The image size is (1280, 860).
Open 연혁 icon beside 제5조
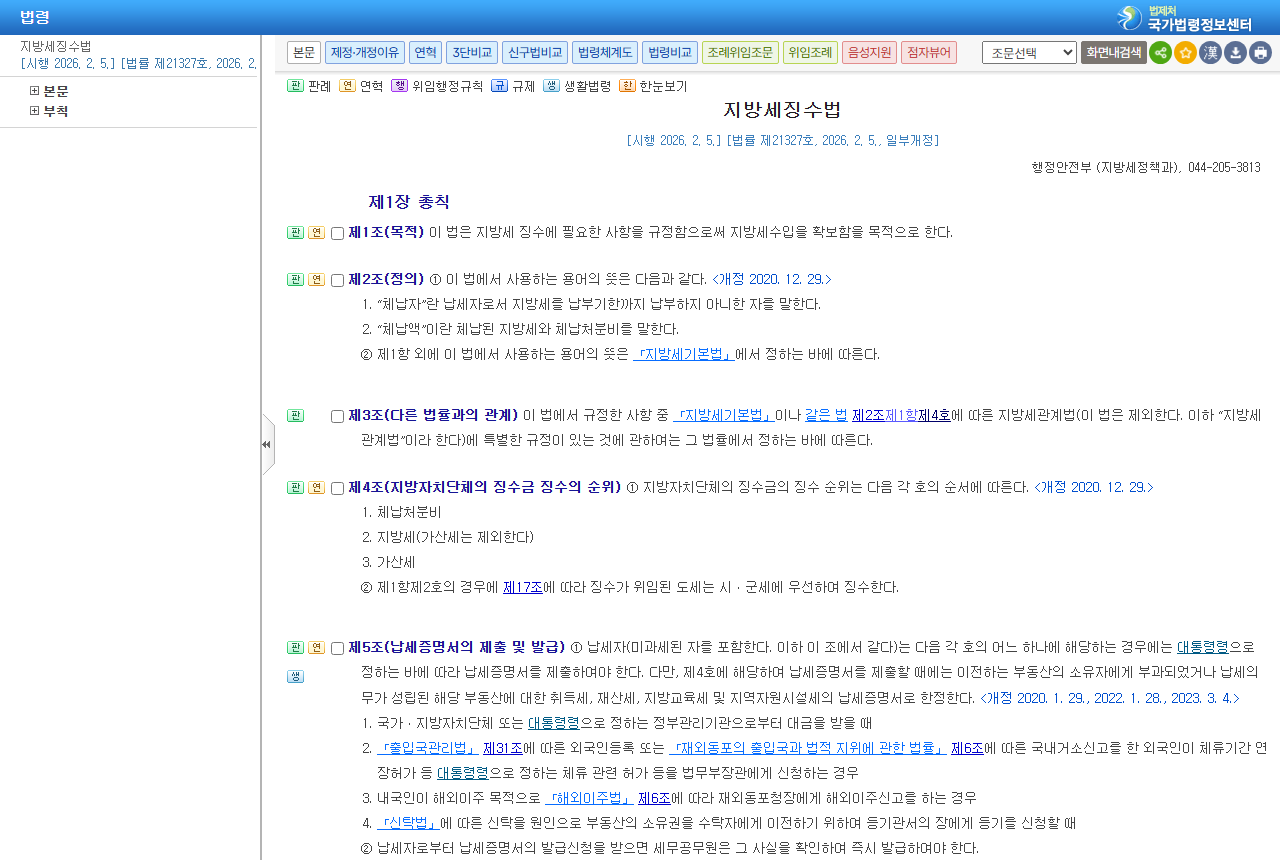[x=316, y=647]
